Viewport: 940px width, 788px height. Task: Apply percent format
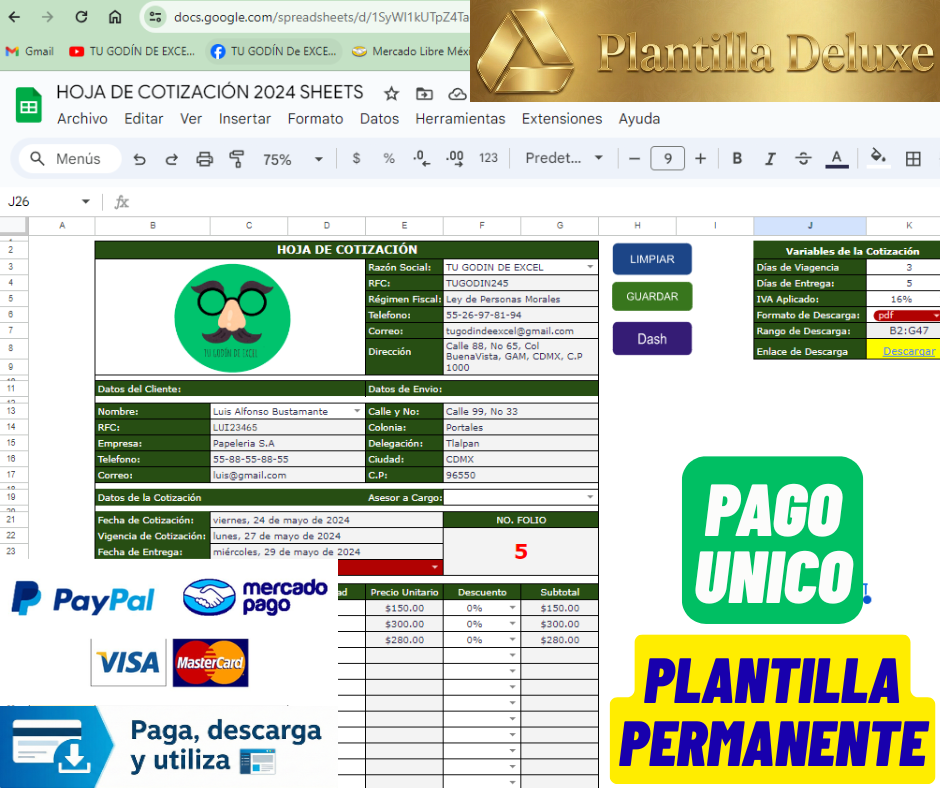(389, 158)
